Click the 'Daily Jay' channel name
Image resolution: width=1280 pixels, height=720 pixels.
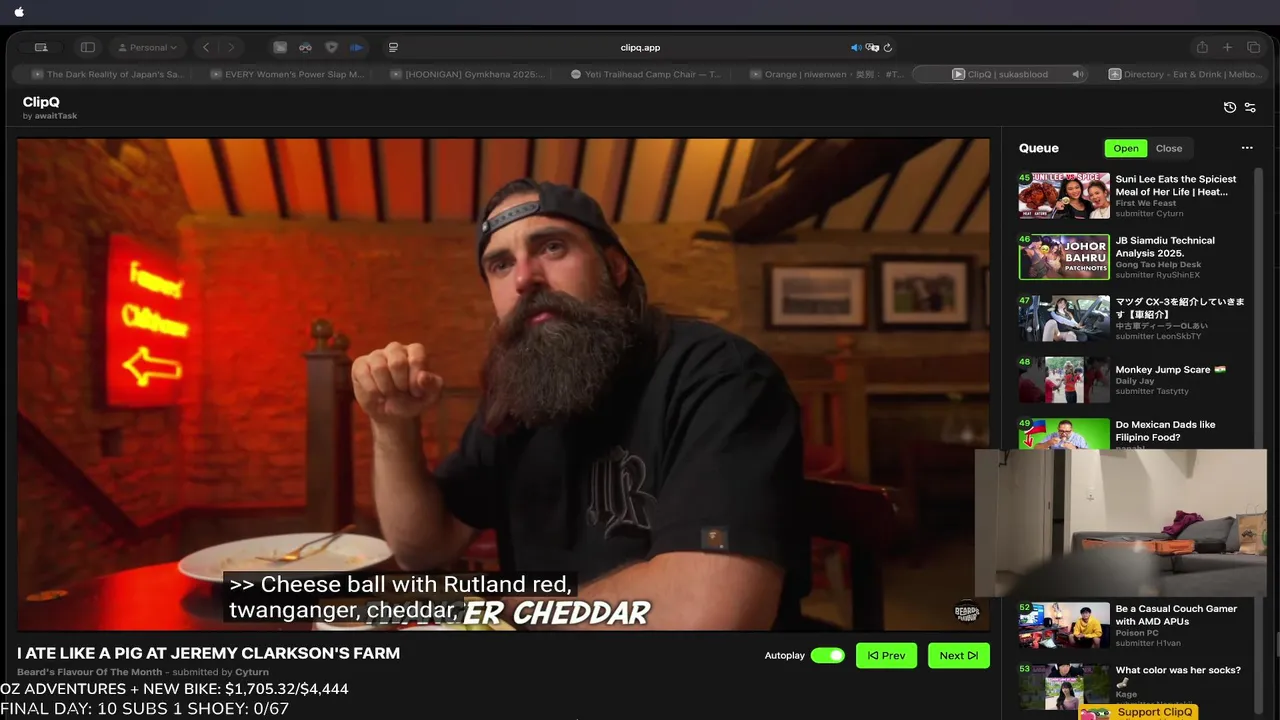(x=1135, y=381)
